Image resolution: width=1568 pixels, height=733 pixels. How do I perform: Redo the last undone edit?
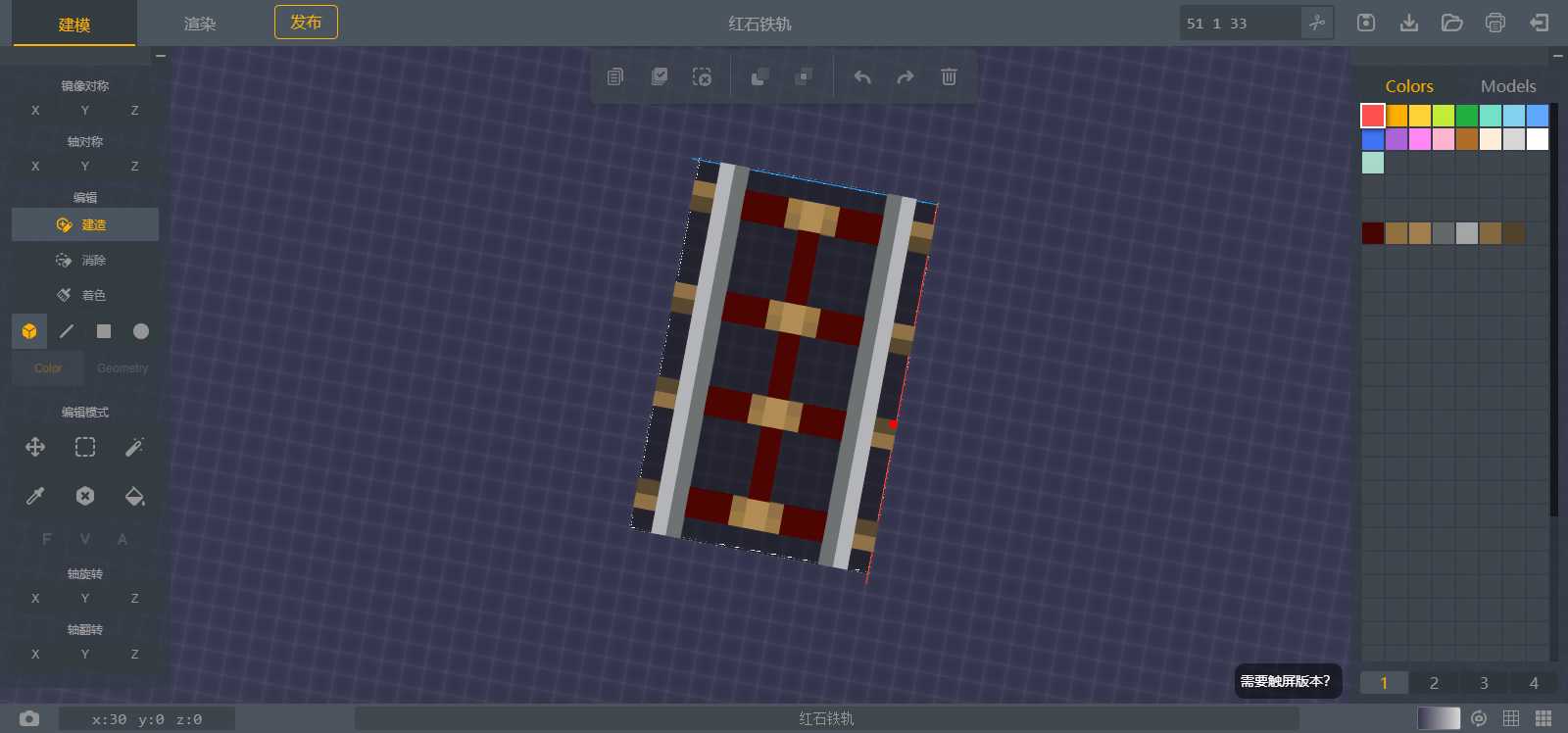[906, 76]
